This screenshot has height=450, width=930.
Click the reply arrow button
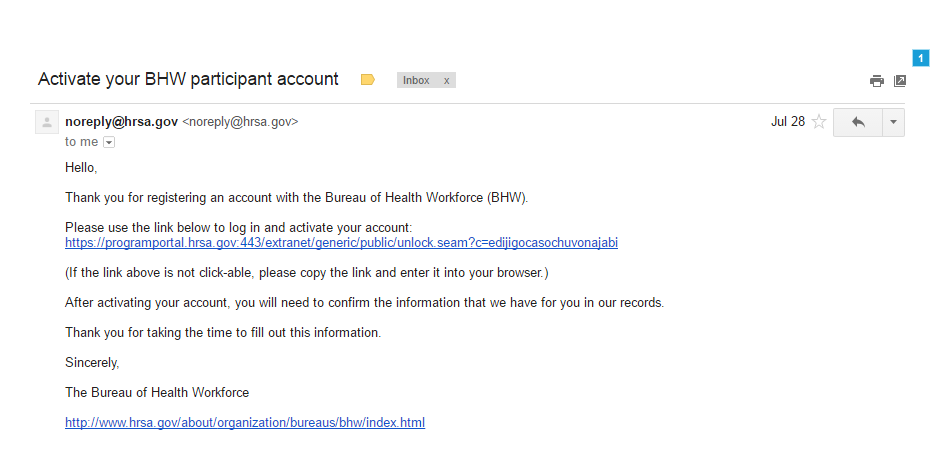[x=857, y=122]
